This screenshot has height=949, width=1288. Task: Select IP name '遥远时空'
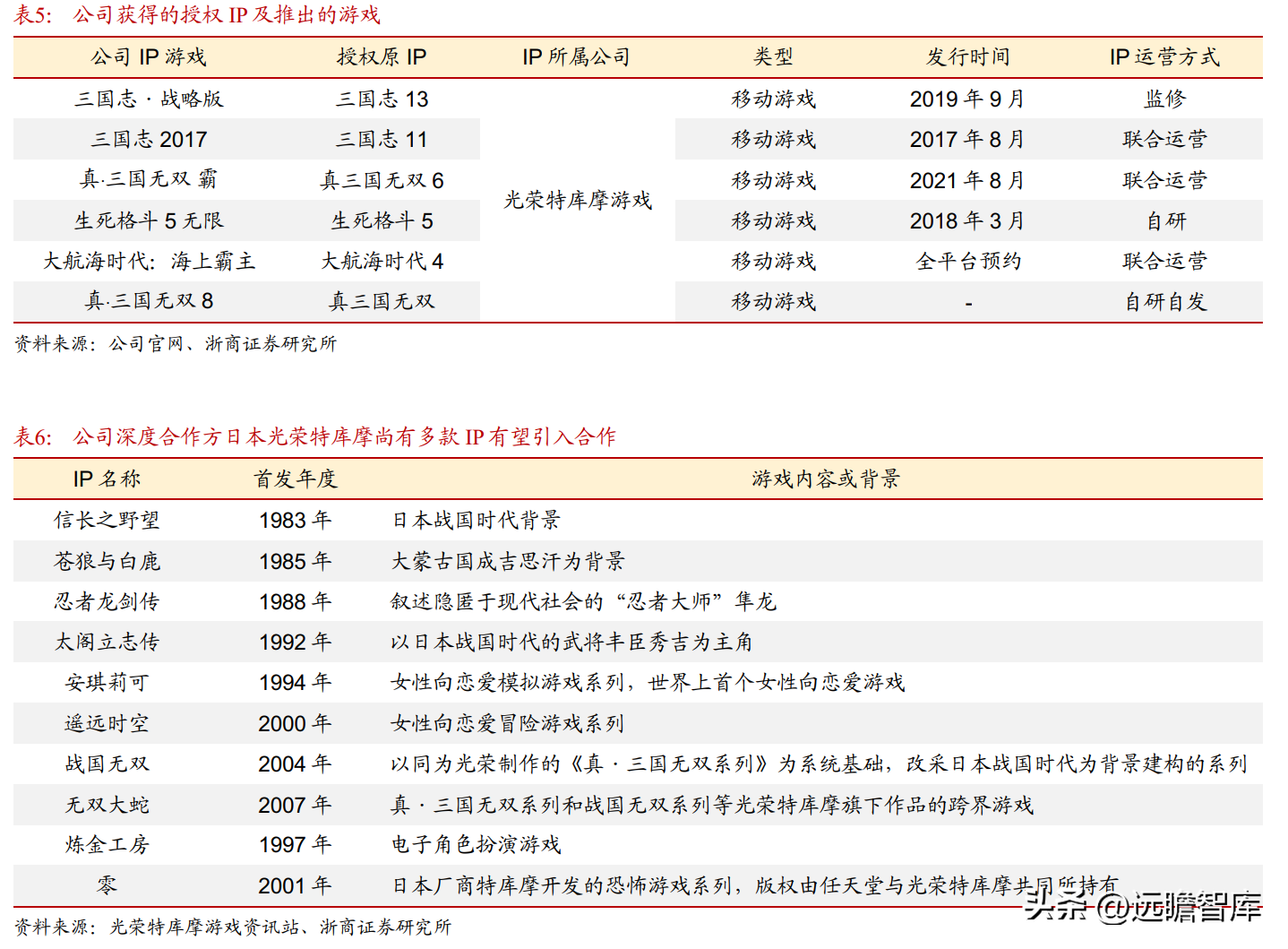[x=107, y=723]
